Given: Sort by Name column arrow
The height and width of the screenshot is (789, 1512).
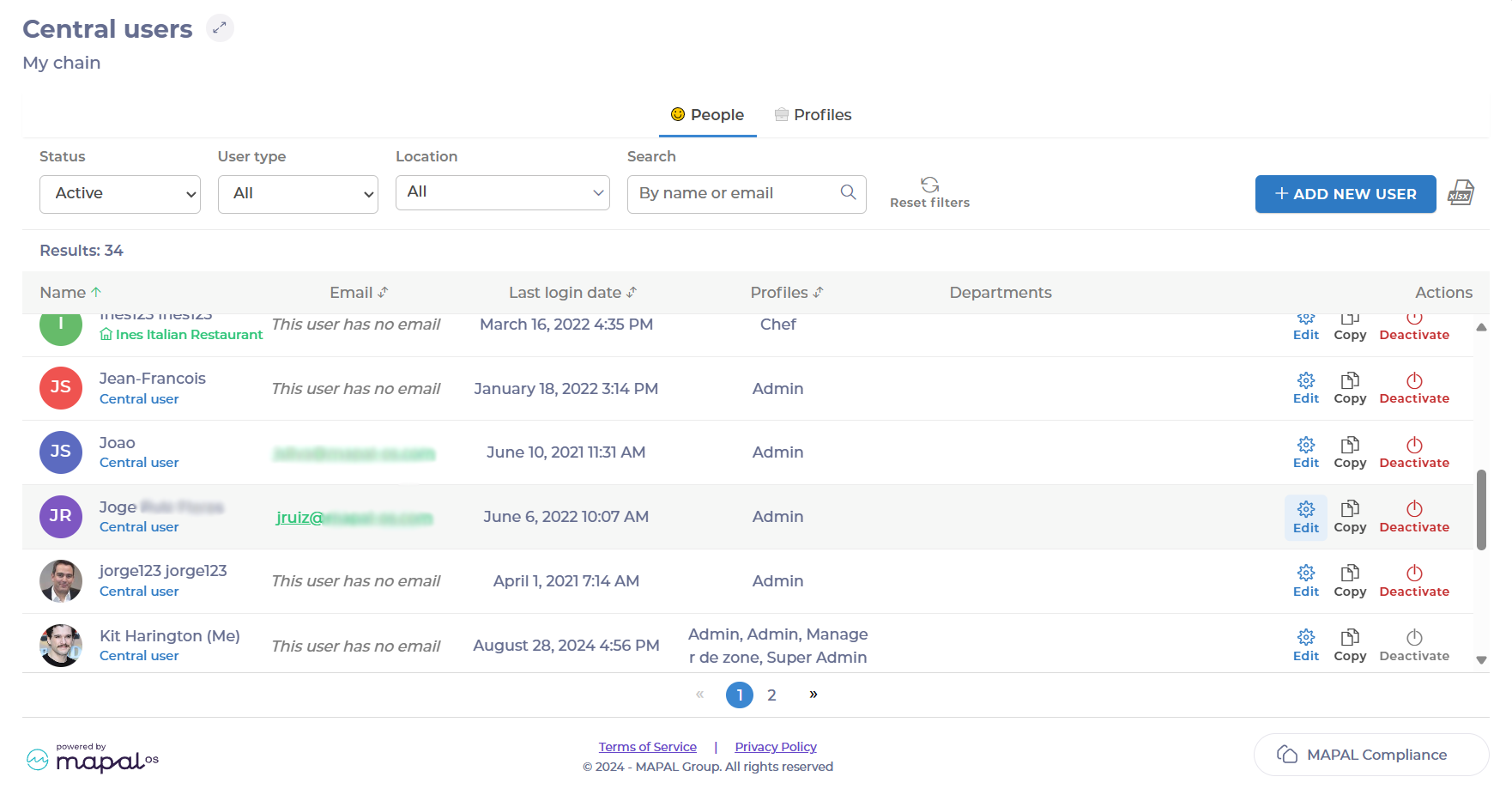Looking at the screenshot, I should pyautogui.click(x=96, y=293).
